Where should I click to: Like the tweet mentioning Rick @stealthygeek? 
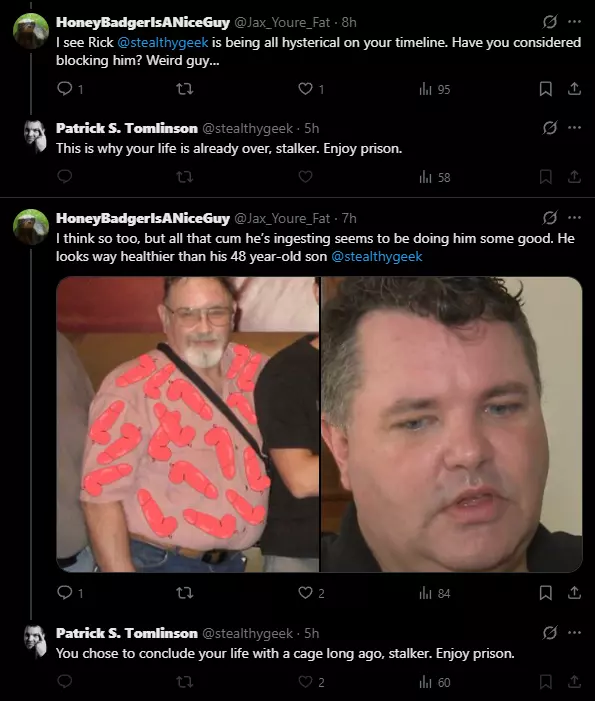(x=305, y=89)
